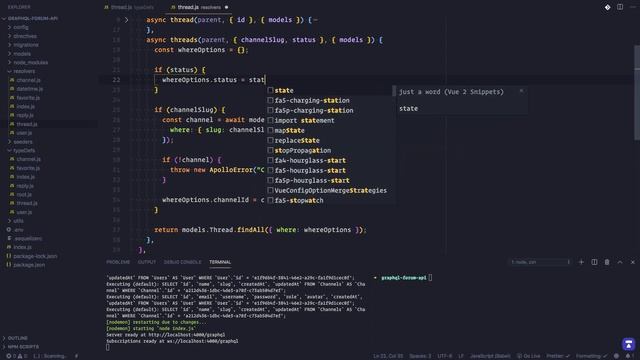Screen dimensions: 640x360
Task: Split the terminal pane
Action: (594, 262)
